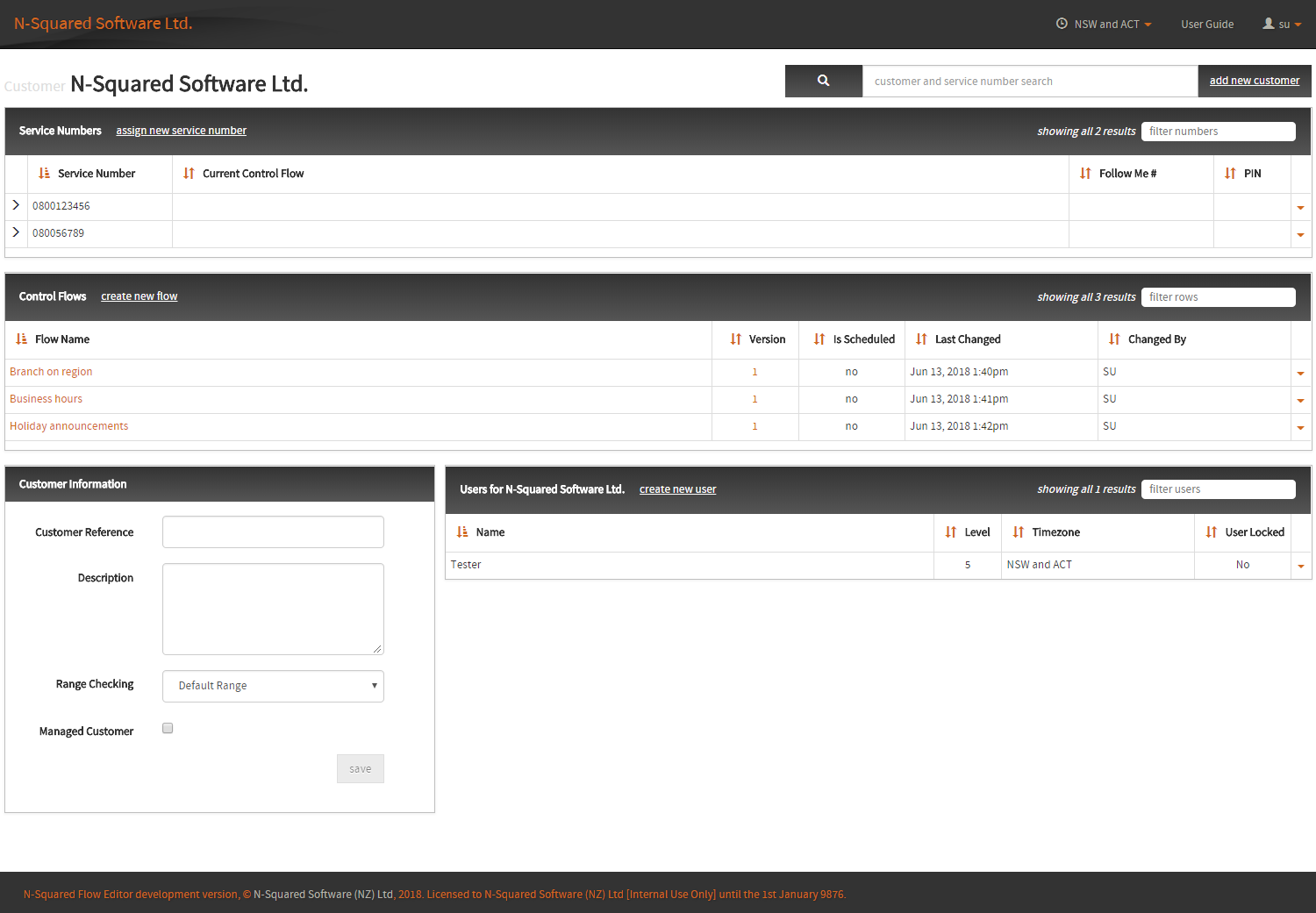Focus the filter numbers field

pos(1219,132)
